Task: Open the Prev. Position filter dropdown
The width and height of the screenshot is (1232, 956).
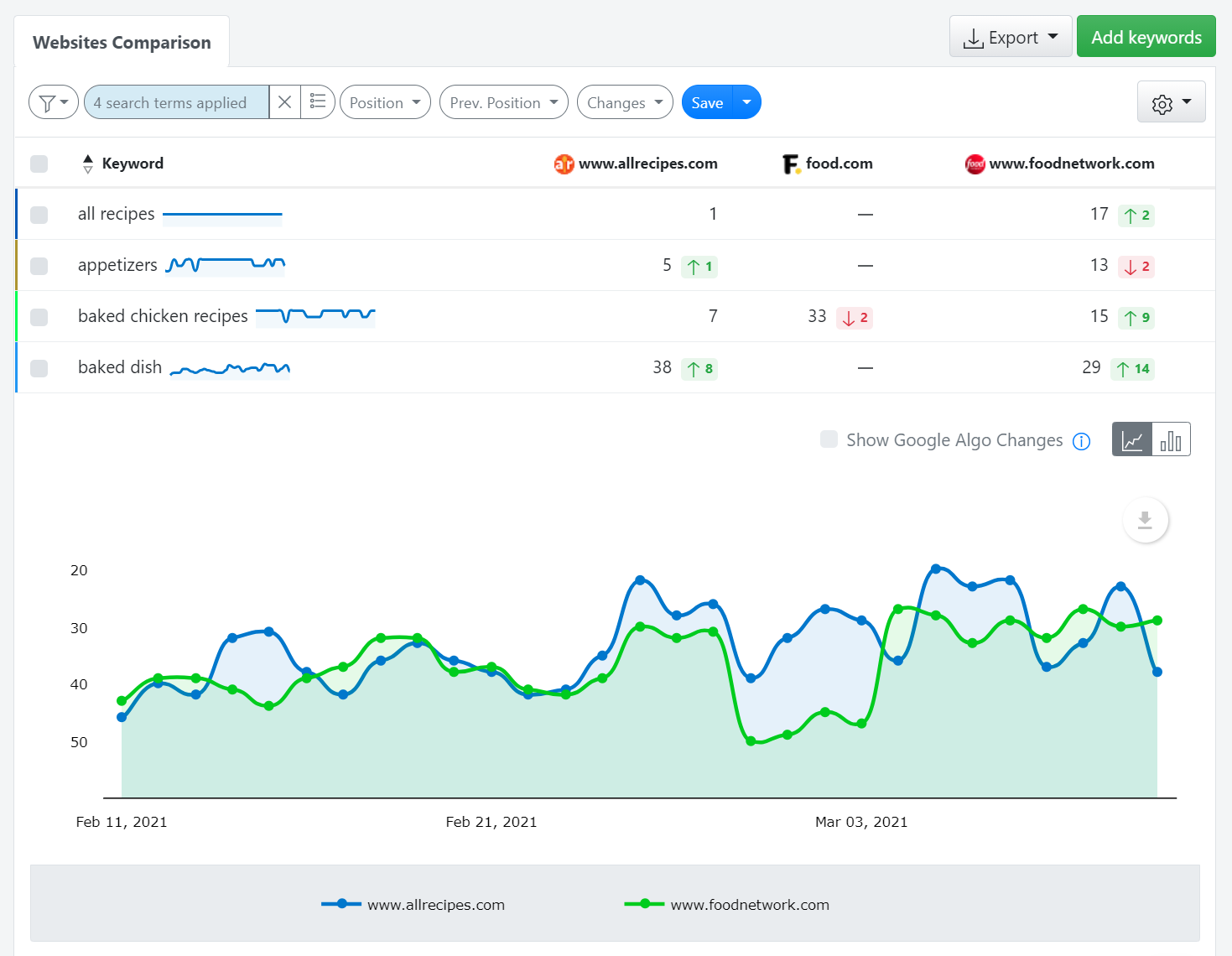Action: (504, 102)
